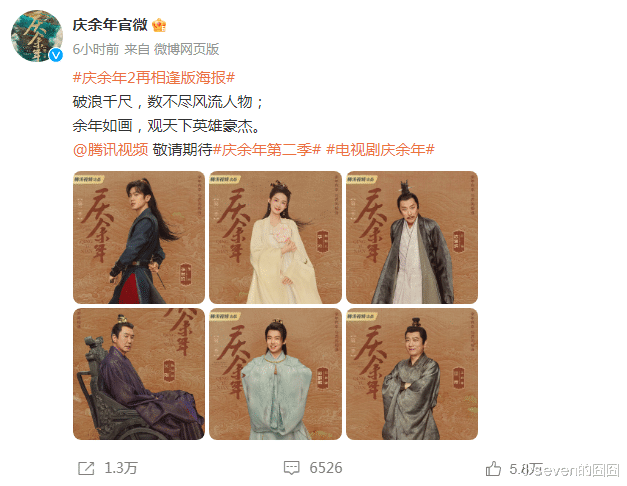Click the blue verified badge on avatar

click(56, 55)
